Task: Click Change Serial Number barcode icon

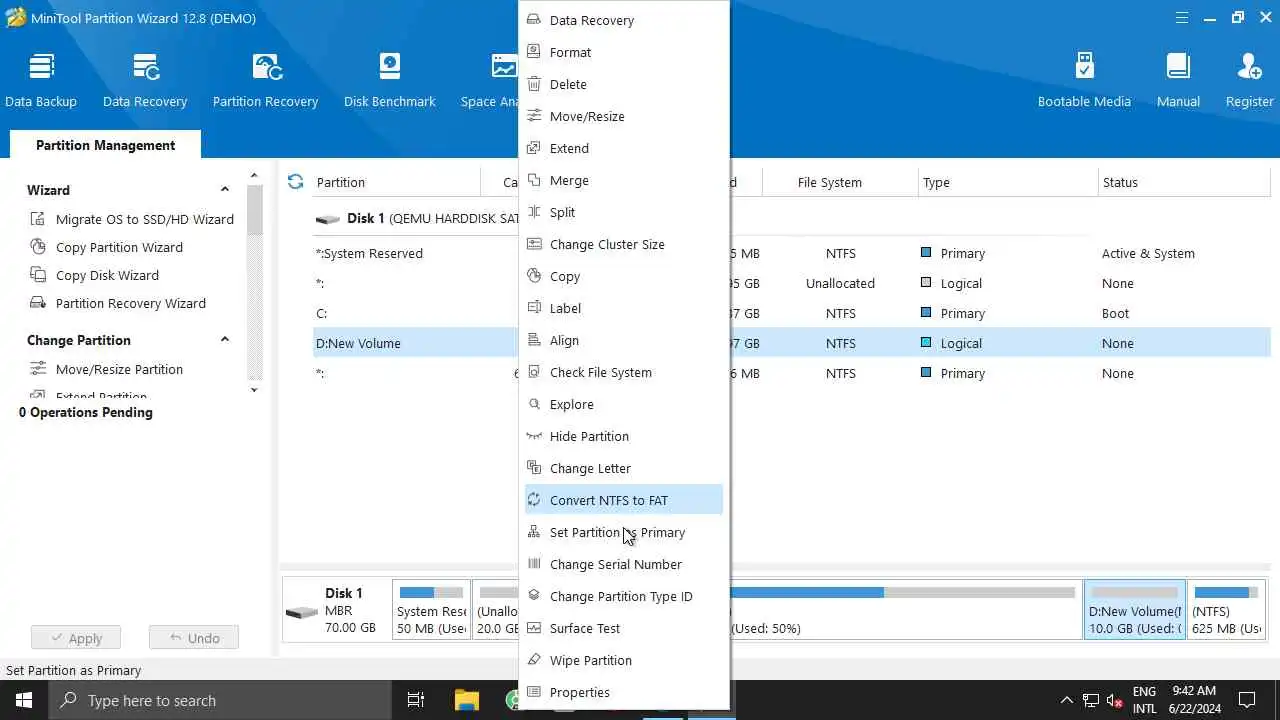Action: pyautogui.click(x=534, y=564)
